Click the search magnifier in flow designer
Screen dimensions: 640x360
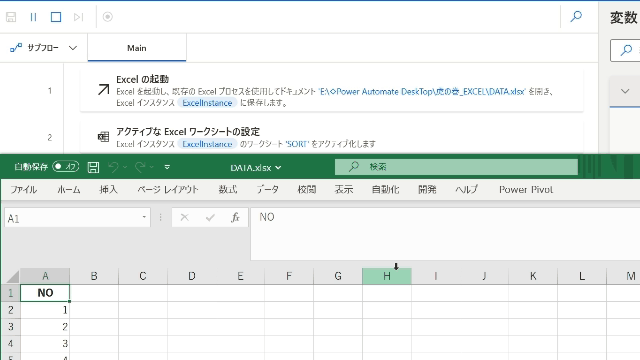click(576, 16)
